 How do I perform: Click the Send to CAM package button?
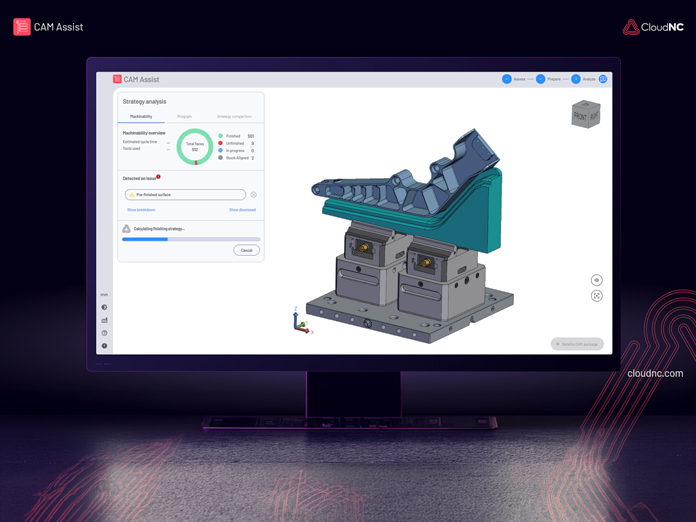[x=577, y=344]
